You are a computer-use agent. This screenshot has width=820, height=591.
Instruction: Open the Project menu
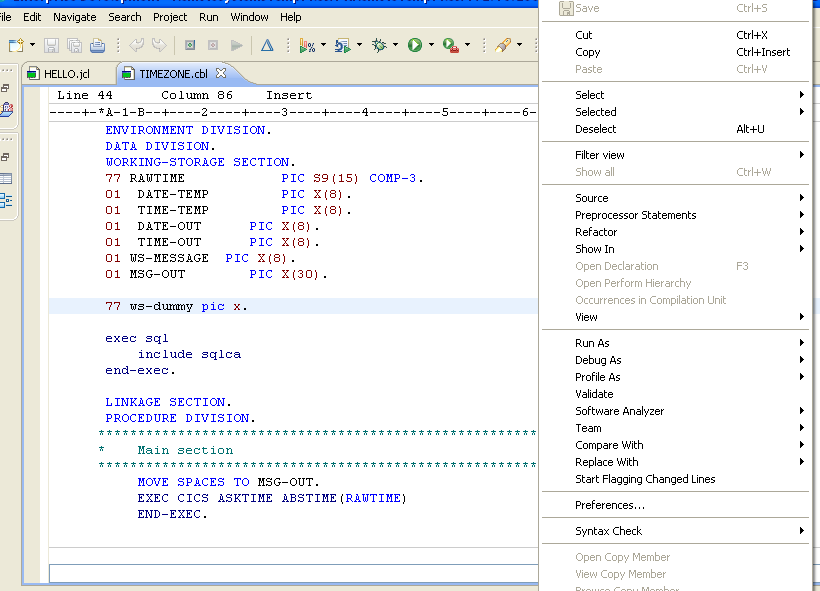pos(170,17)
